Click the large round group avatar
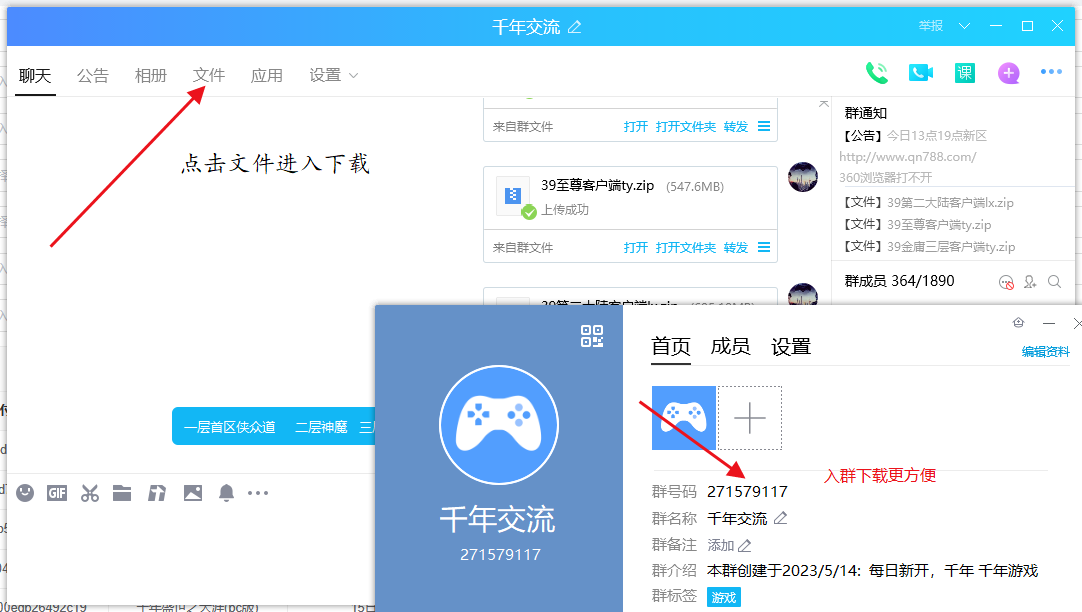The height and width of the screenshot is (612, 1082). (499, 425)
